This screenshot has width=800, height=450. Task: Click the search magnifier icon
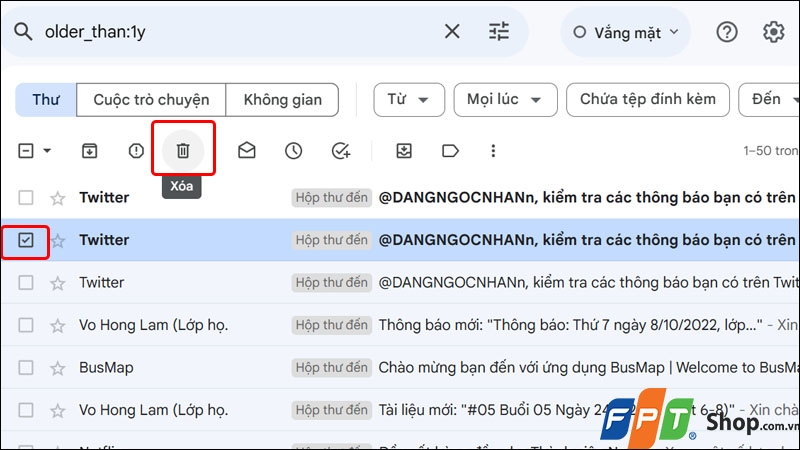pyautogui.click(x=23, y=32)
